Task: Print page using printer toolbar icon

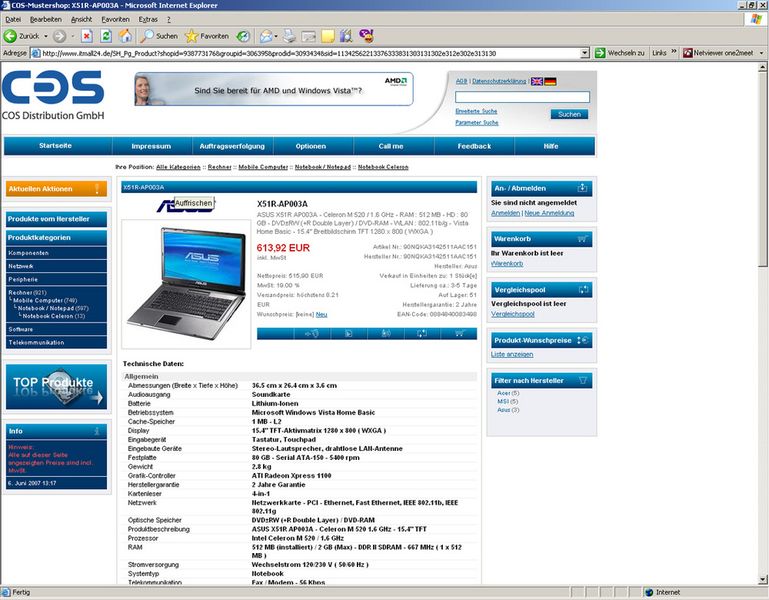Action: pyautogui.click(x=290, y=36)
